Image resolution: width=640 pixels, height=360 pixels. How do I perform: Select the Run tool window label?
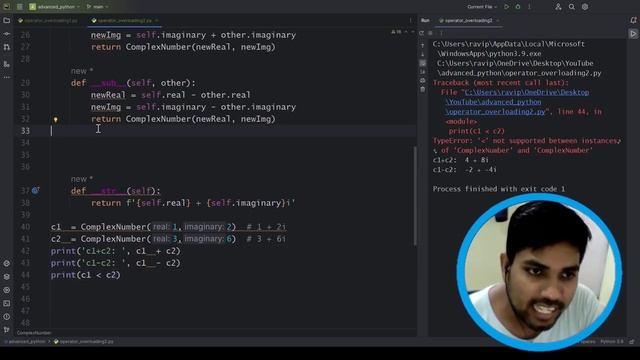pyautogui.click(x=425, y=20)
